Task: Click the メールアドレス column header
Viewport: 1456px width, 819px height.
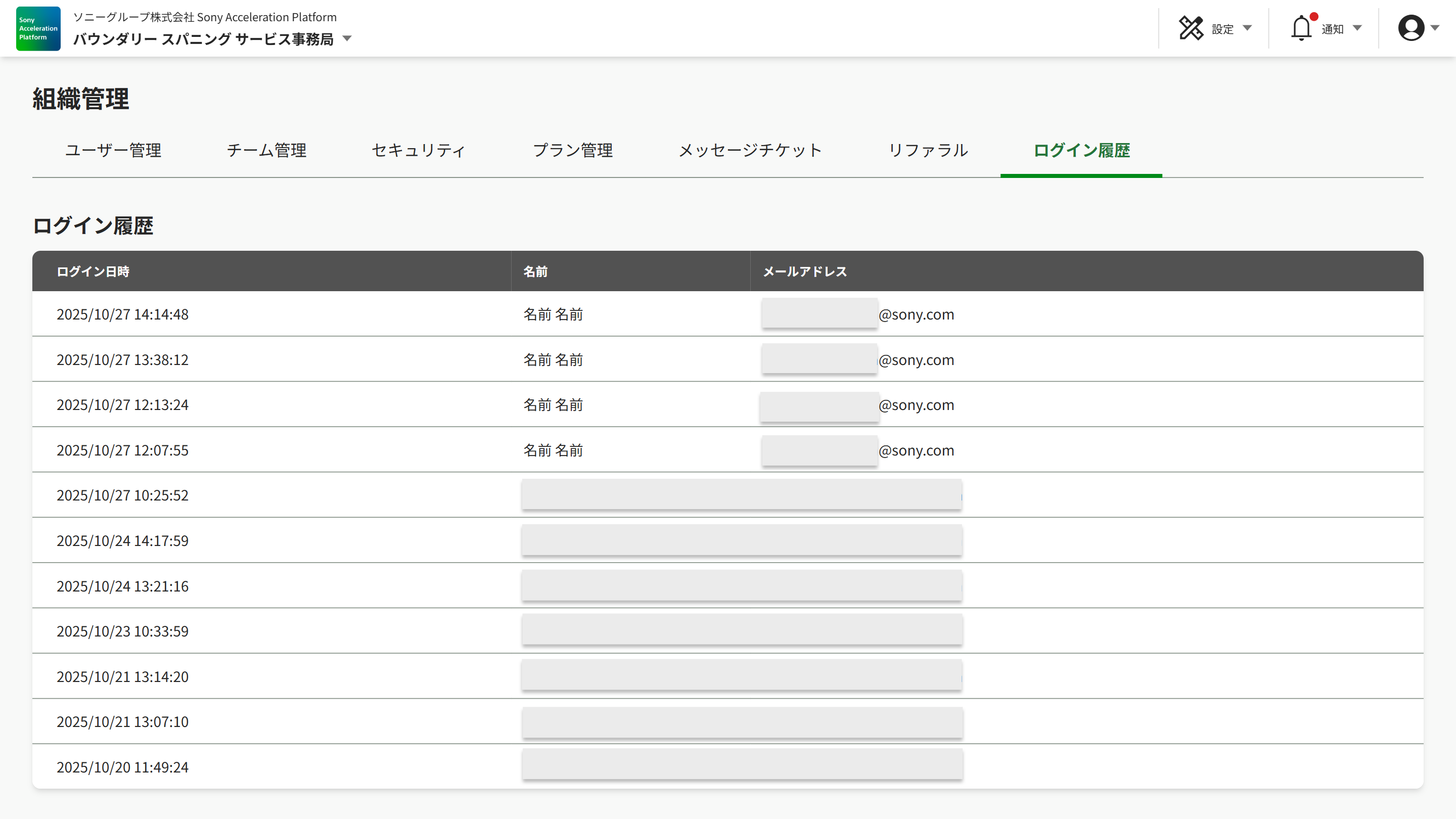Action: [805, 272]
